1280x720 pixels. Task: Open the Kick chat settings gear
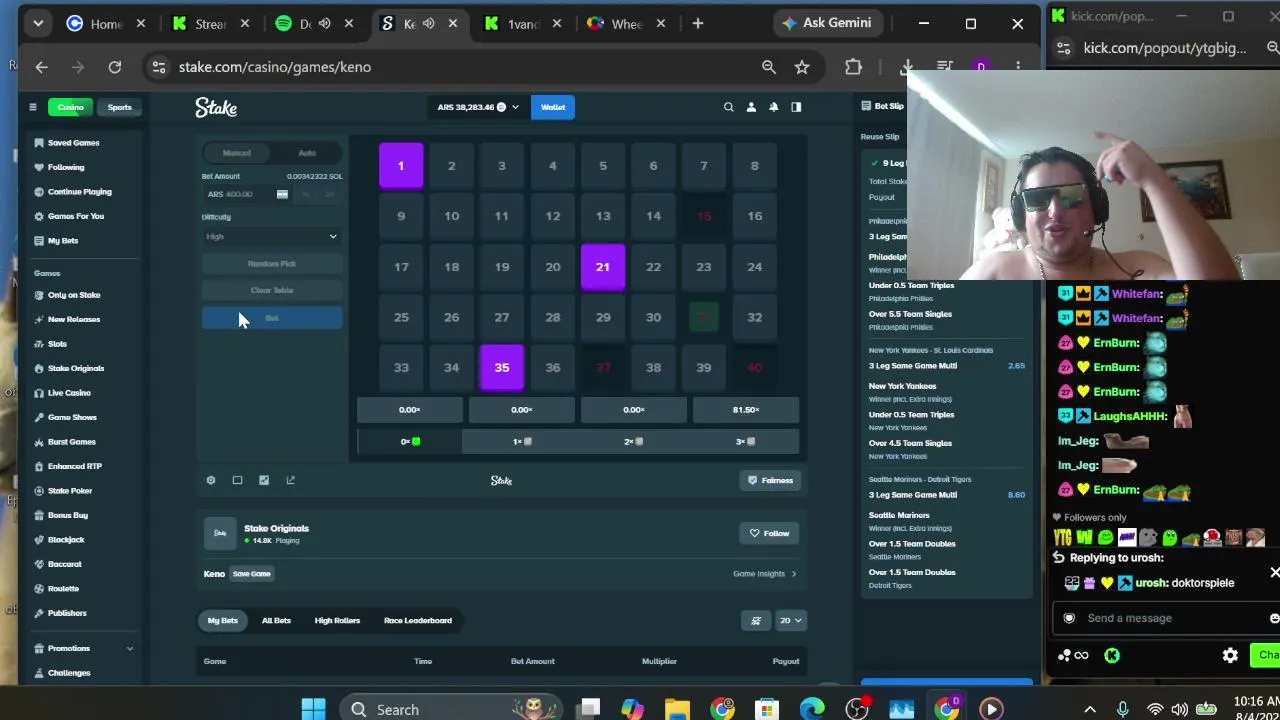pyautogui.click(x=1230, y=655)
